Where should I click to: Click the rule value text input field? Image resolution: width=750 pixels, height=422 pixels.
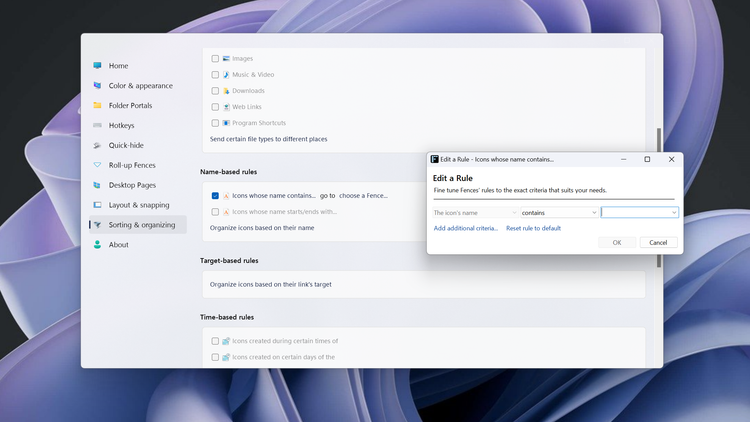pyautogui.click(x=635, y=213)
